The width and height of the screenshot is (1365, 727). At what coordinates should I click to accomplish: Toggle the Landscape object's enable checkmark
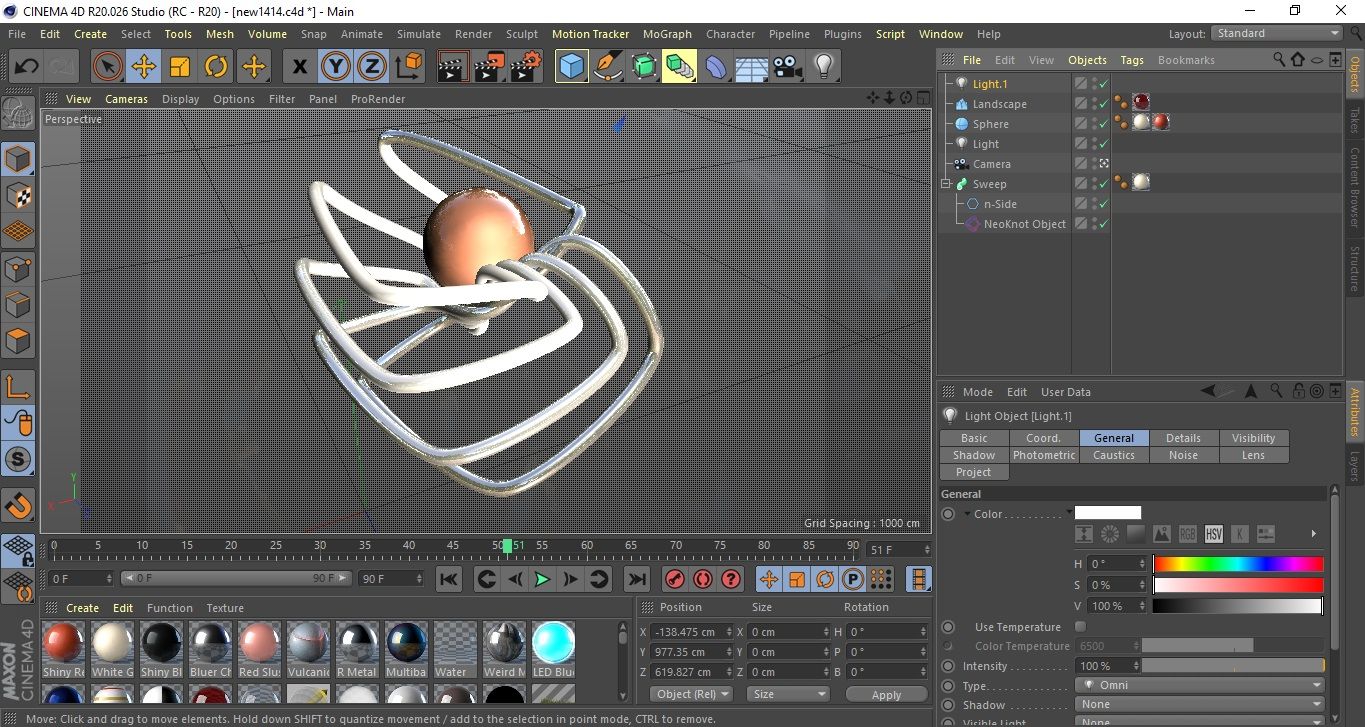tap(1103, 104)
